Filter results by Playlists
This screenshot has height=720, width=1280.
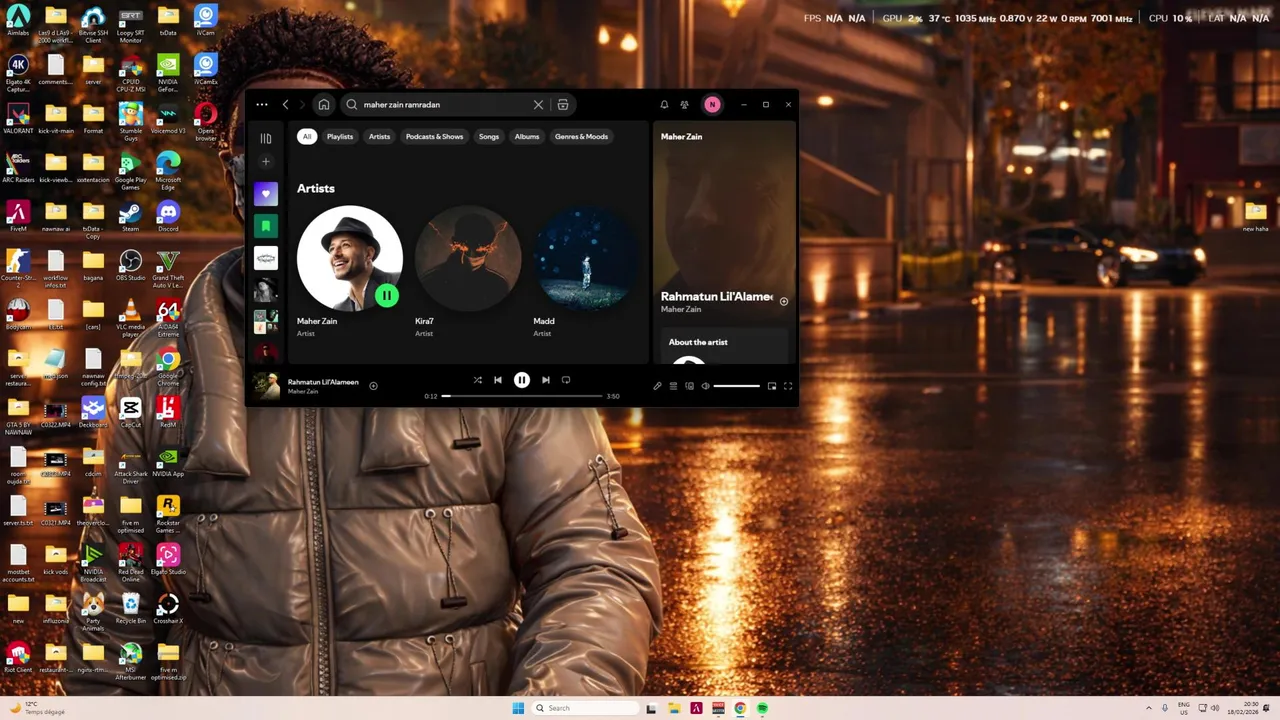coord(340,136)
